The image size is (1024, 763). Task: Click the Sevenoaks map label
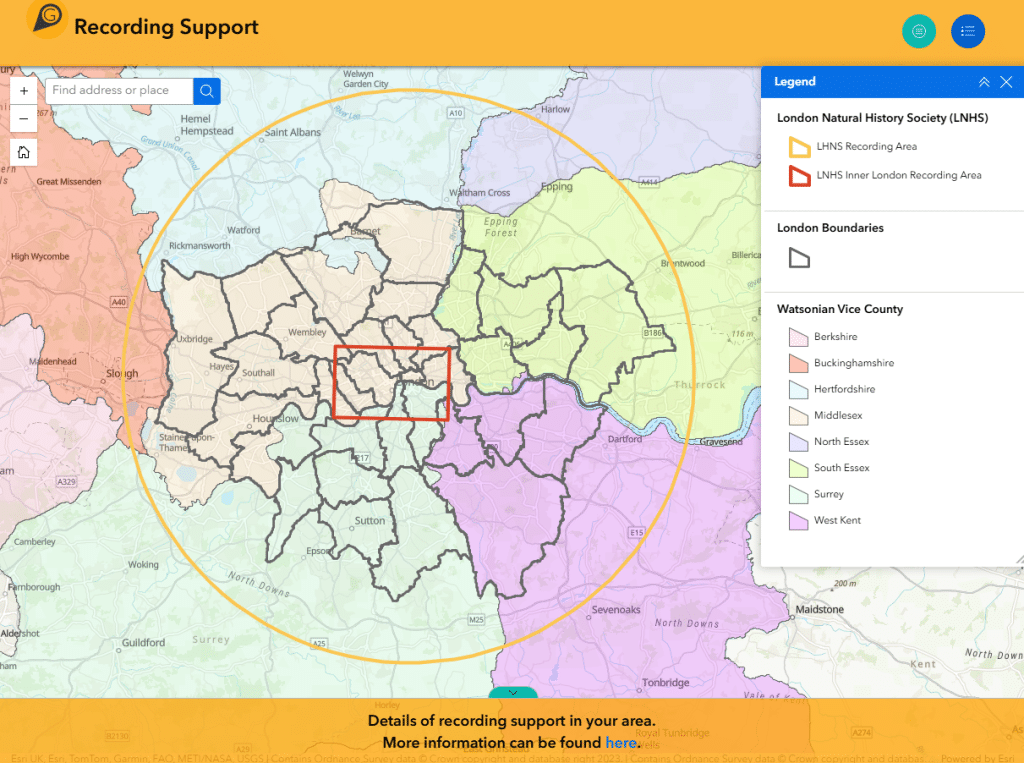(x=616, y=609)
